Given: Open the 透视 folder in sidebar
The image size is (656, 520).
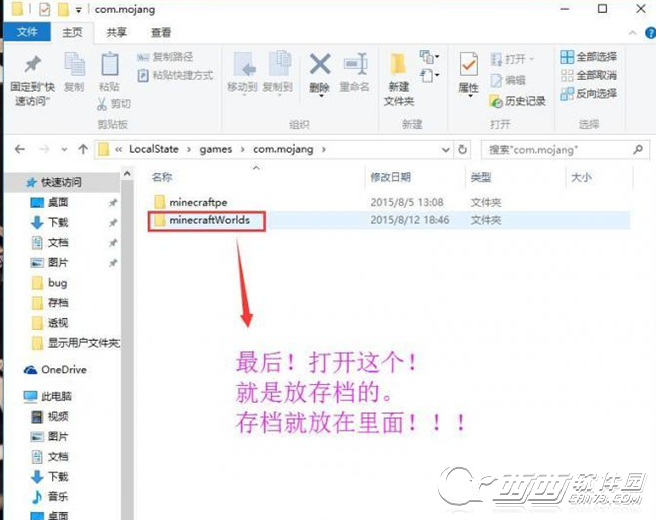Looking at the screenshot, I should pyautogui.click(x=50, y=323).
